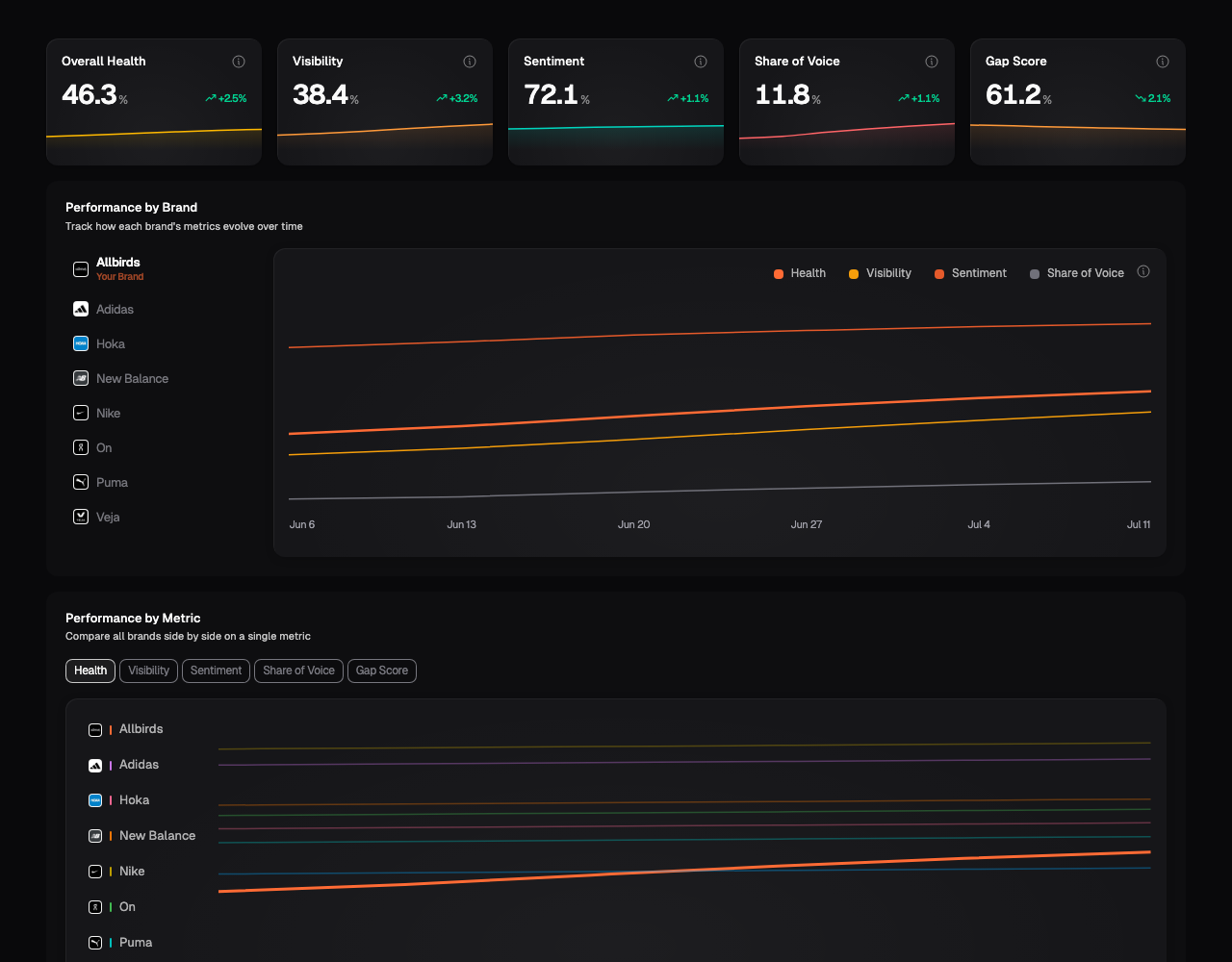
Task: Click the Performance by Brand heading
Action: click(131, 208)
